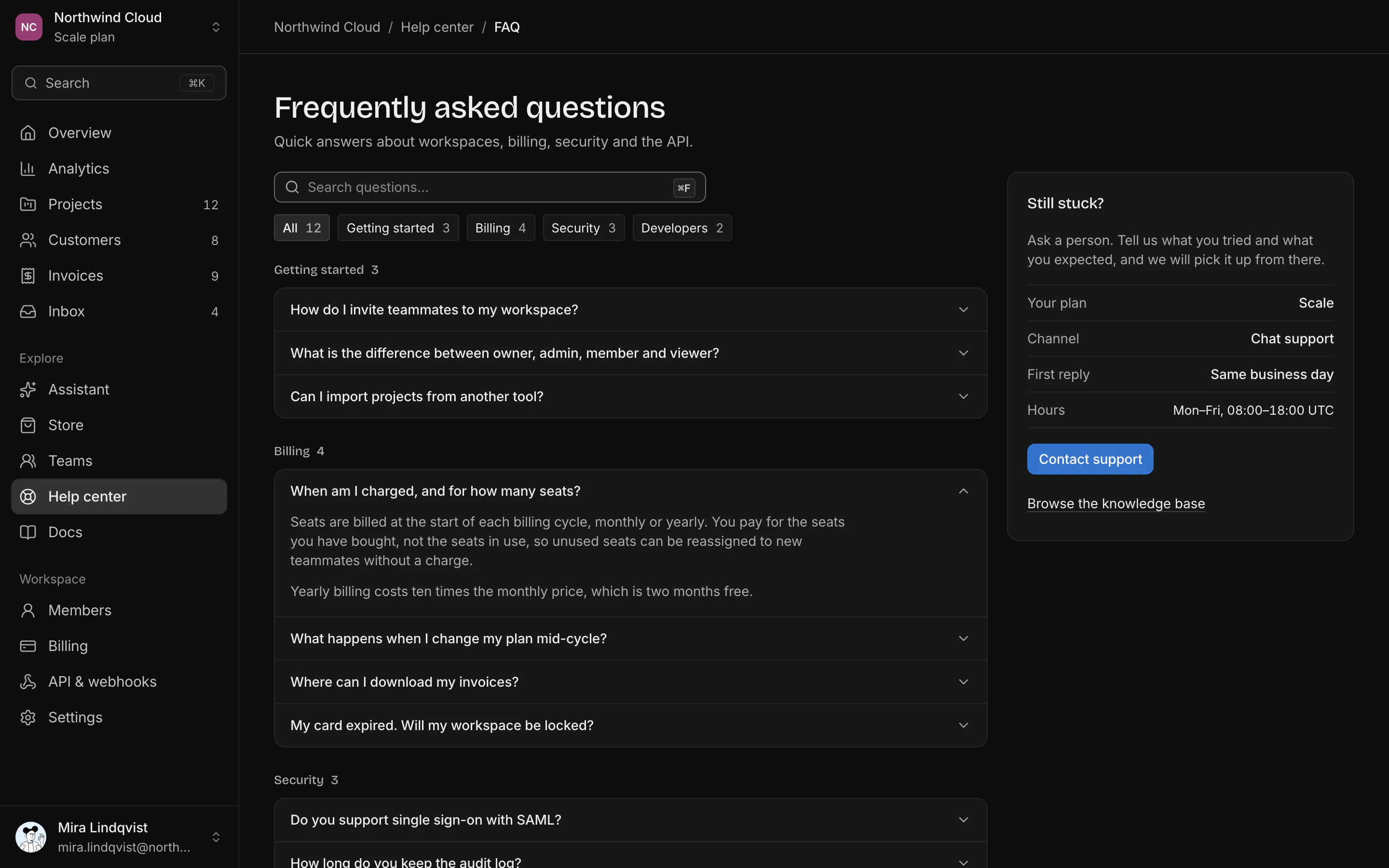Click the Members person icon
The height and width of the screenshot is (868, 1389).
27,610
